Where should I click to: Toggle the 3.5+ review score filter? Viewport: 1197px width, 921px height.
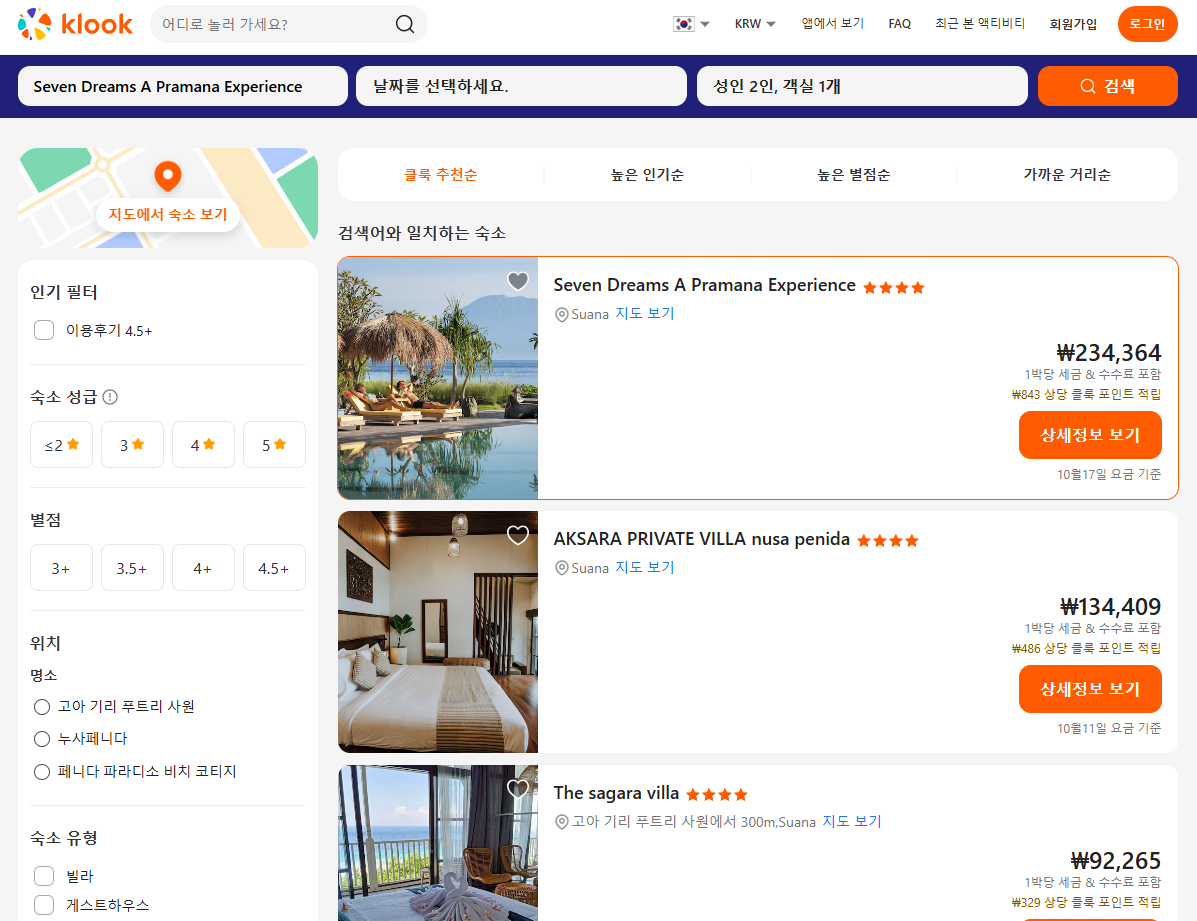(x=132, y=567)
